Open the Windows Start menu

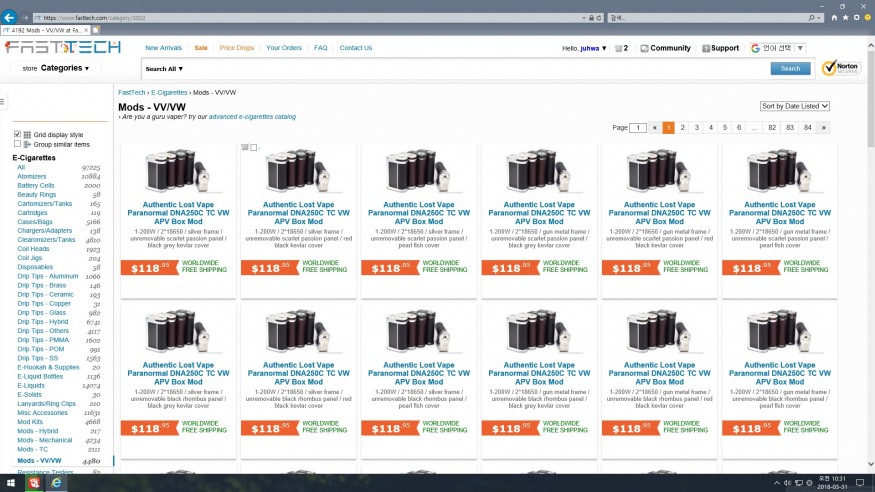pyautogui.click(x=10, y=483)
